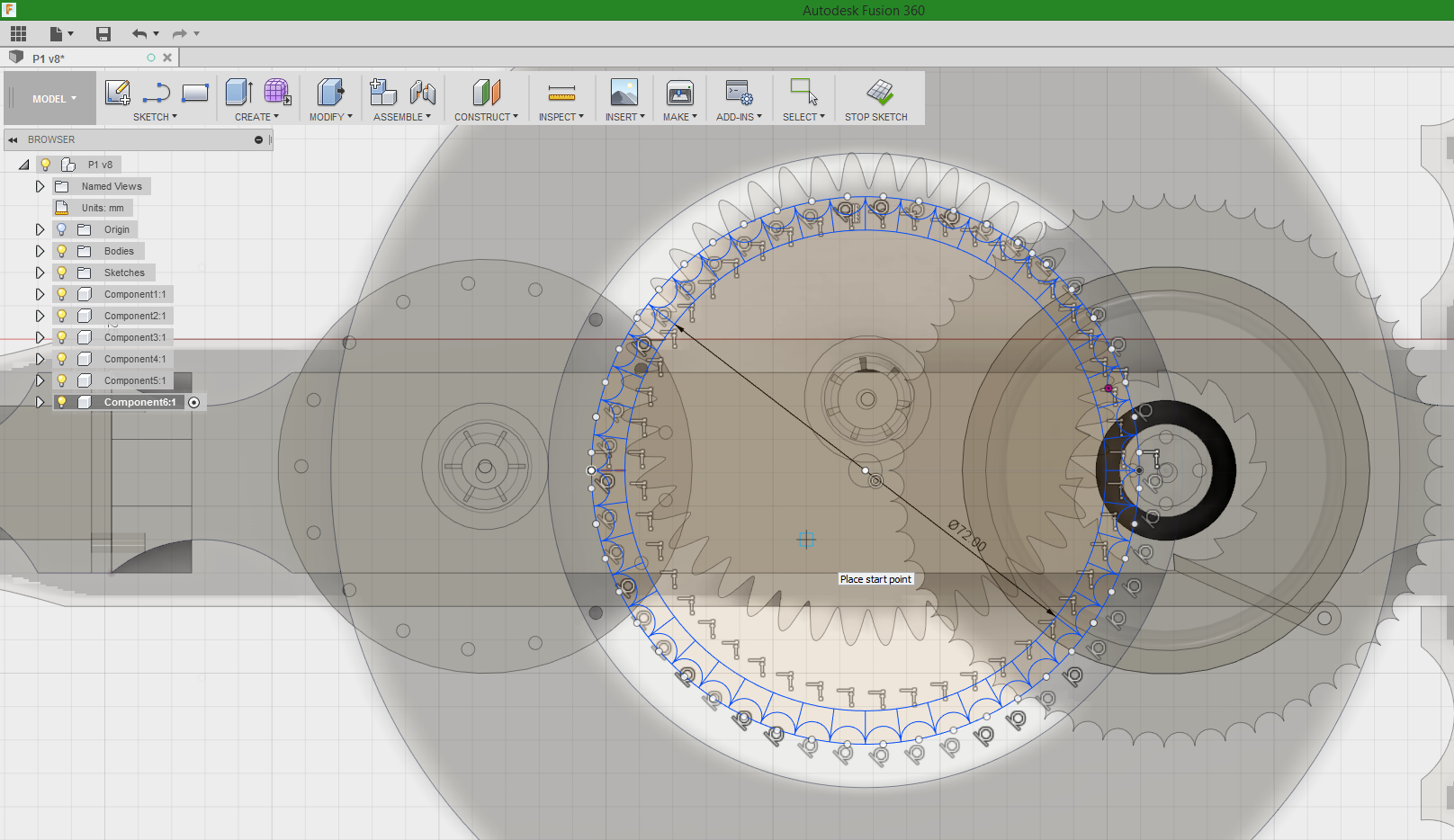The image size is (1454, 840).
Task: Open the CONSTRUCT menu
Action: point(486,117)
